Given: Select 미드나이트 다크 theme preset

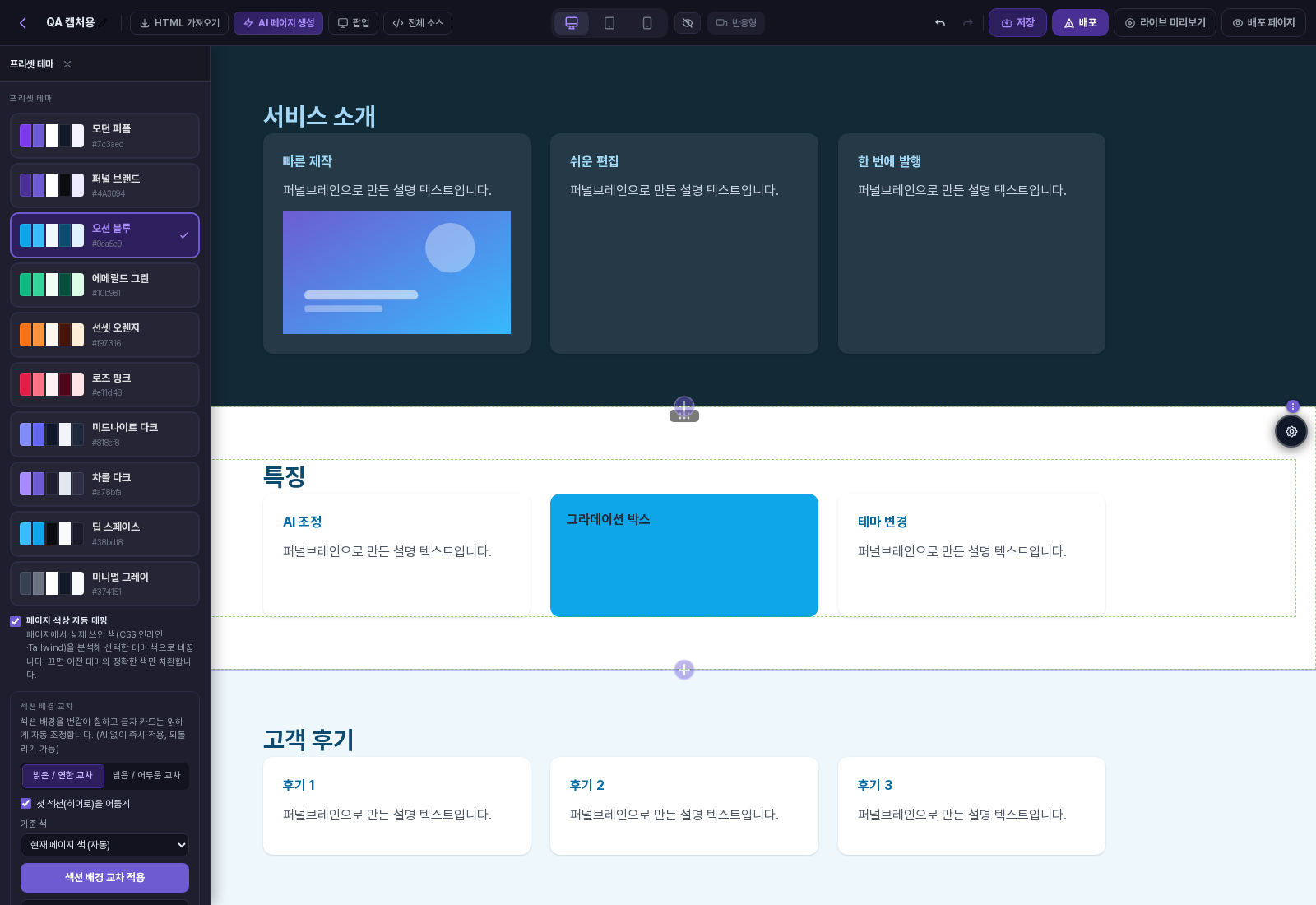Looking at the screenshot, I should (x=105, y=434).
